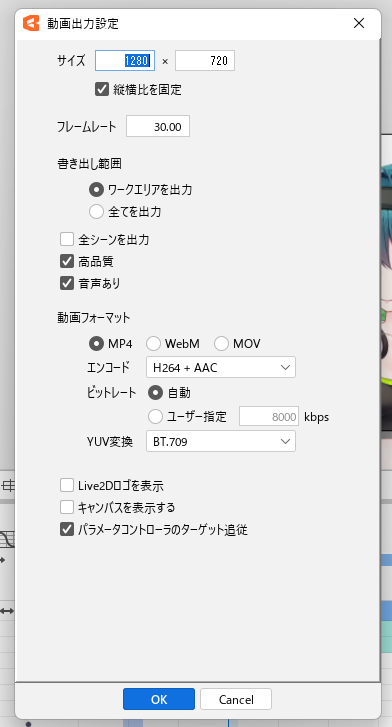Toggle the 音声あり checkbox

(x=67, y=283)
